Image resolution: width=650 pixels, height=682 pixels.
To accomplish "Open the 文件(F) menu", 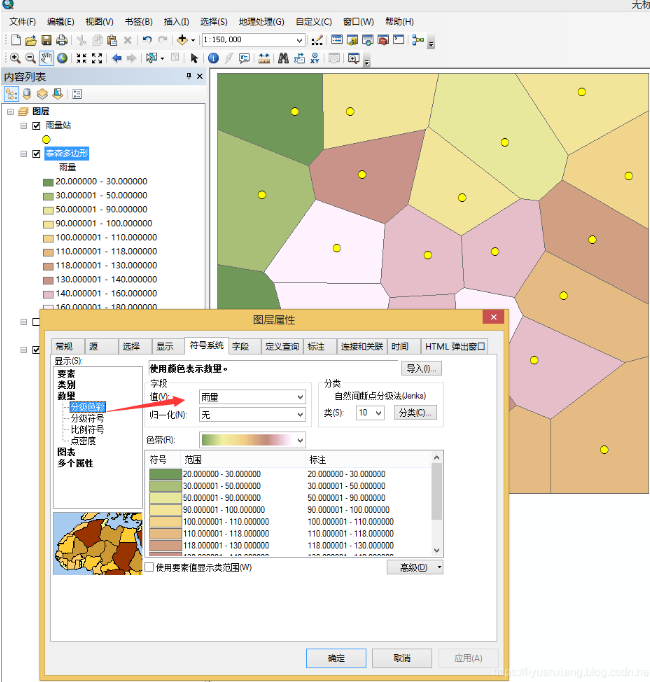I will [23, 22].
